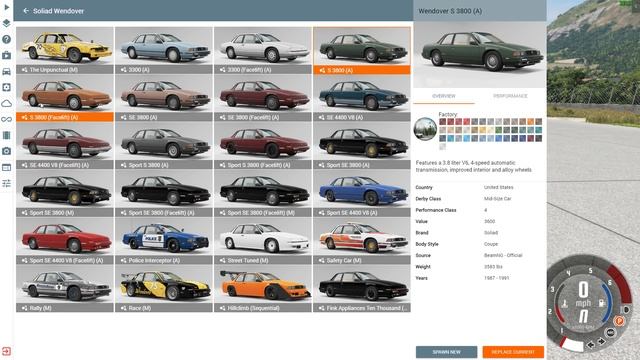640x360 pixels.
Task: Select the maroon SE 3800 (Facelift) (A) config
Action: click(x=263, y=98)
